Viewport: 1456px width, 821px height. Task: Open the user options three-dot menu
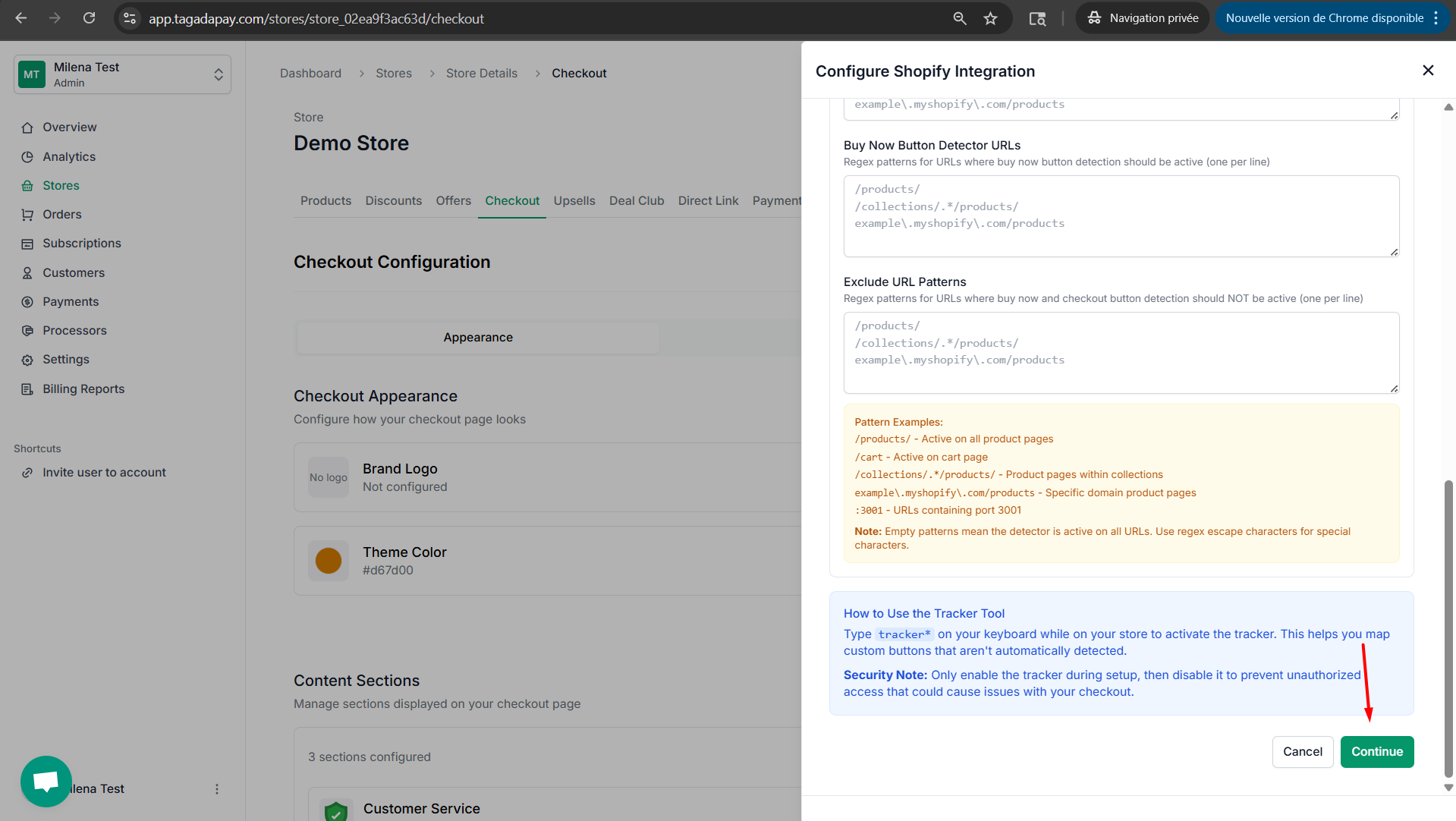[217, 789]
